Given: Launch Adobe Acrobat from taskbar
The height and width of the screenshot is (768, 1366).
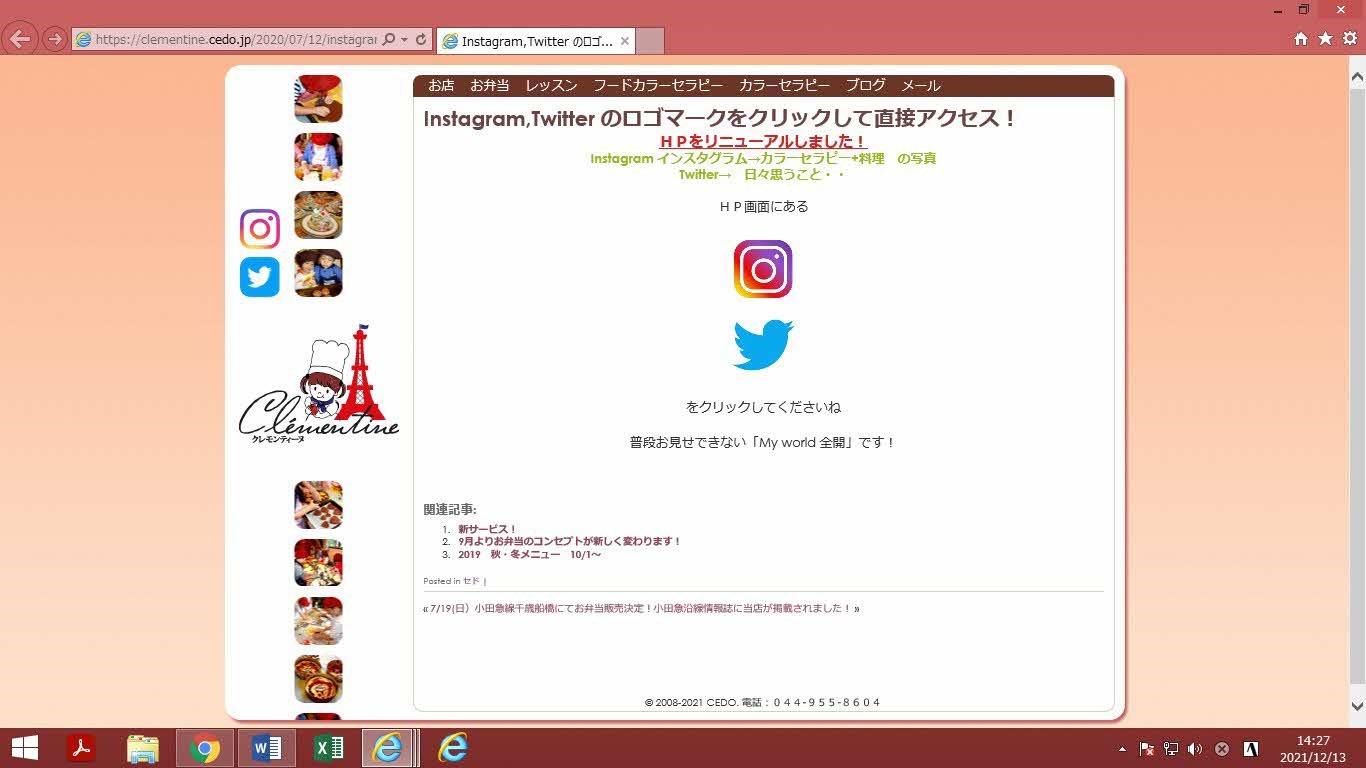Looking at the screenshot, I should click(81, 748).
